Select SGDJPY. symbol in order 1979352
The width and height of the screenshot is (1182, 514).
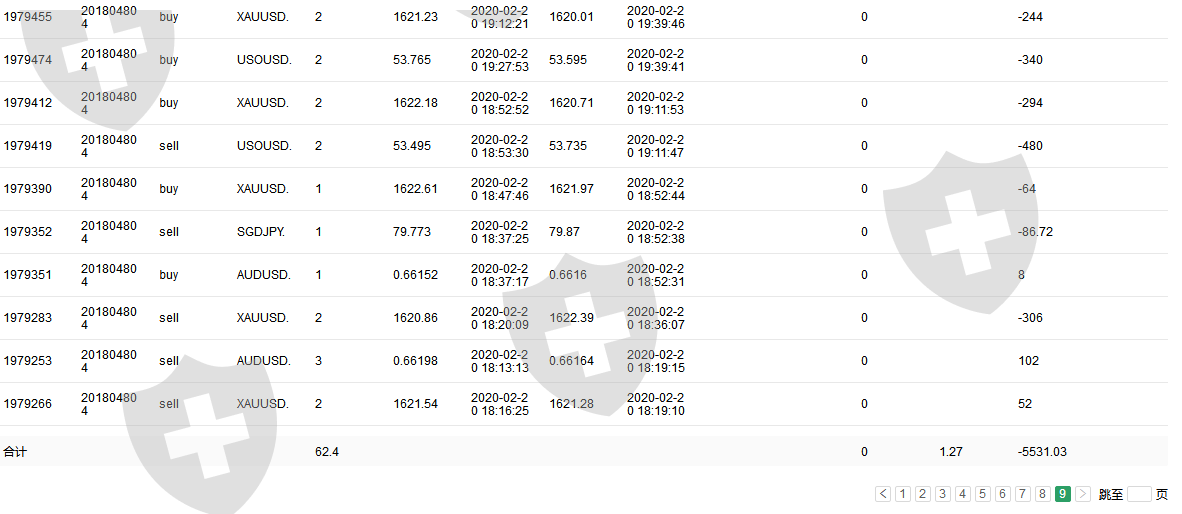(x=261, y=232)
